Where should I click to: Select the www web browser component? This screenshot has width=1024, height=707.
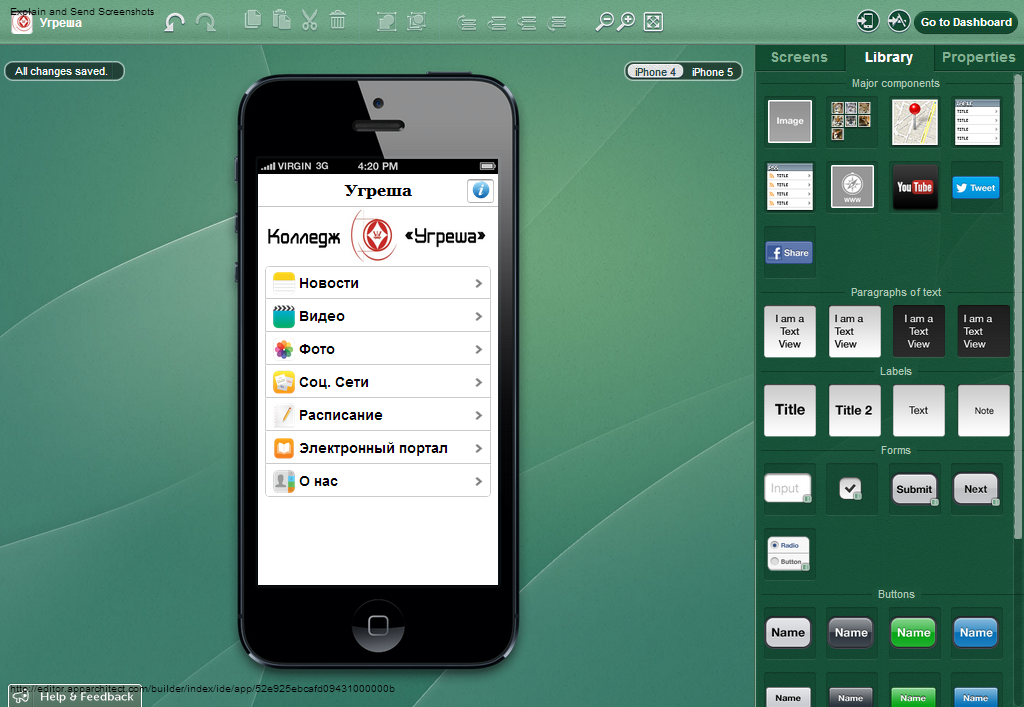pos(852,187)
